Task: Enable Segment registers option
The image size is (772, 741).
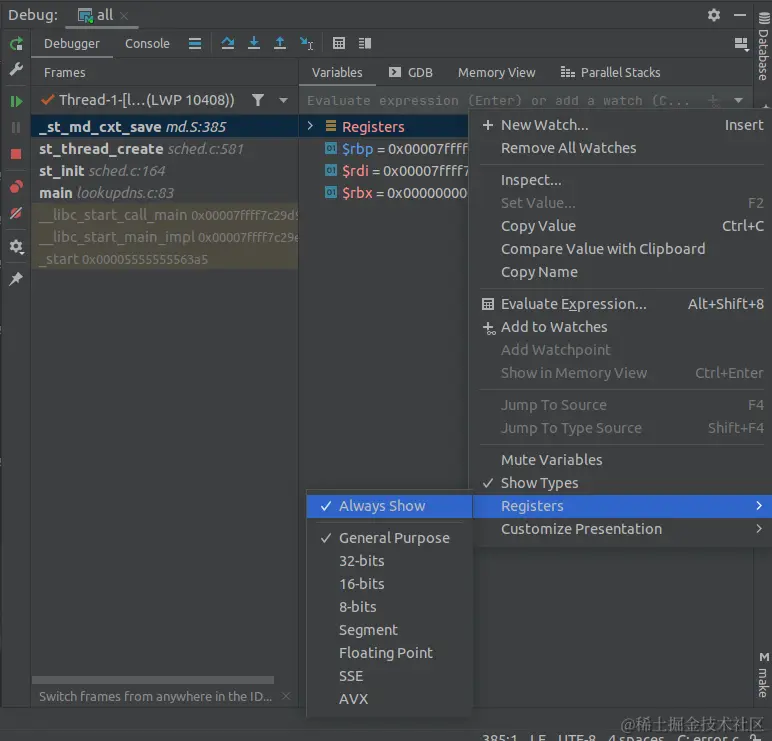Action: point(389,630)
